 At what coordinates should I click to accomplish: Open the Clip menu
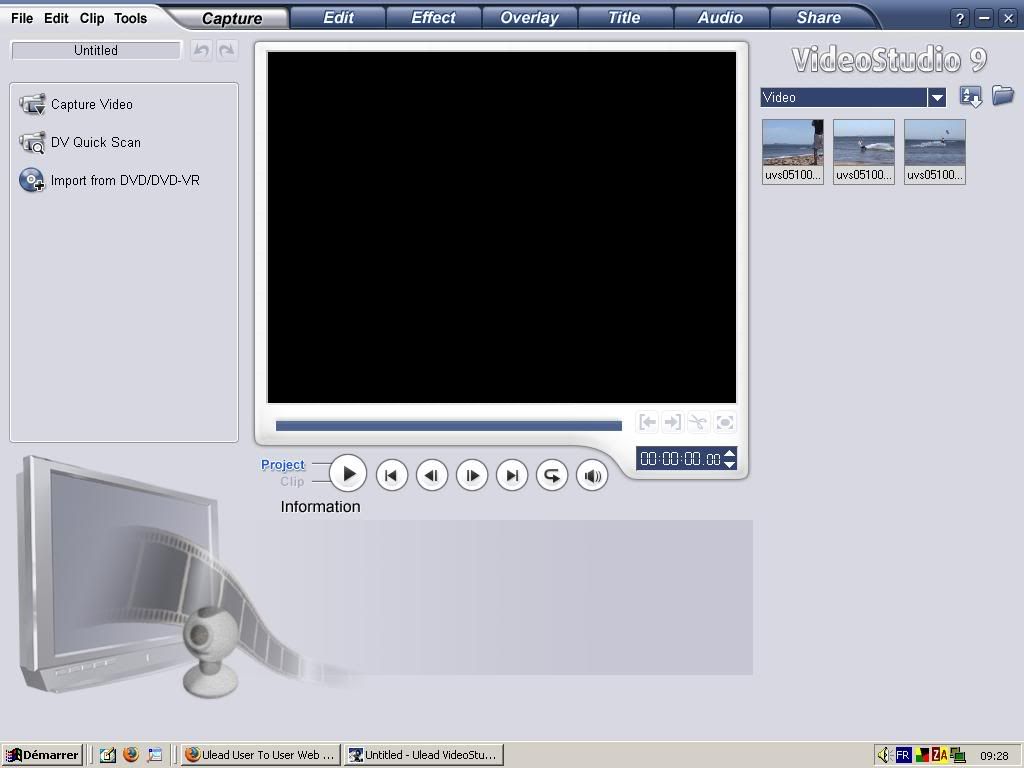92,18
